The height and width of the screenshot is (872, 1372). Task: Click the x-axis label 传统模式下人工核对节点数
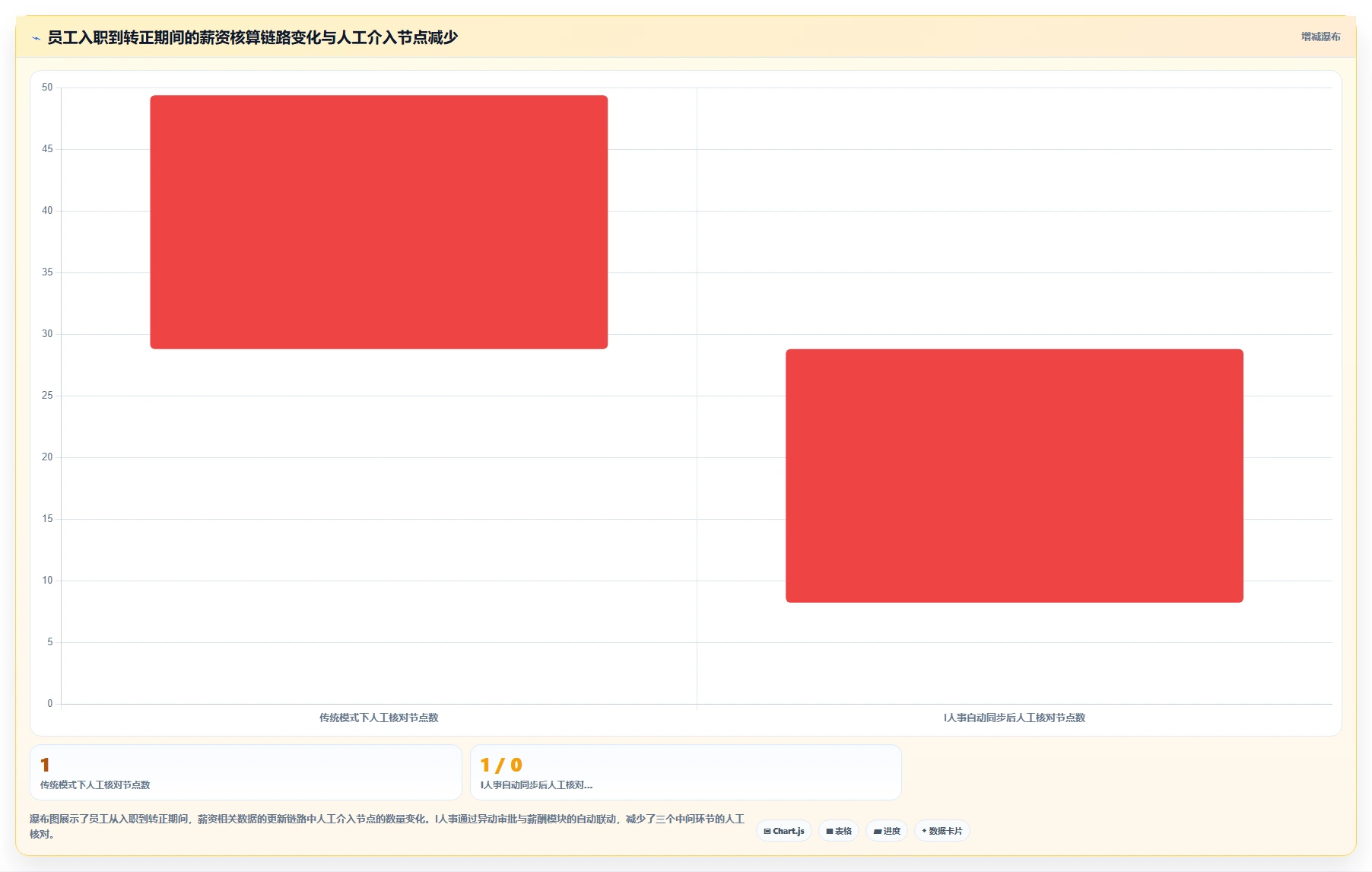click(x=379, y=718)
